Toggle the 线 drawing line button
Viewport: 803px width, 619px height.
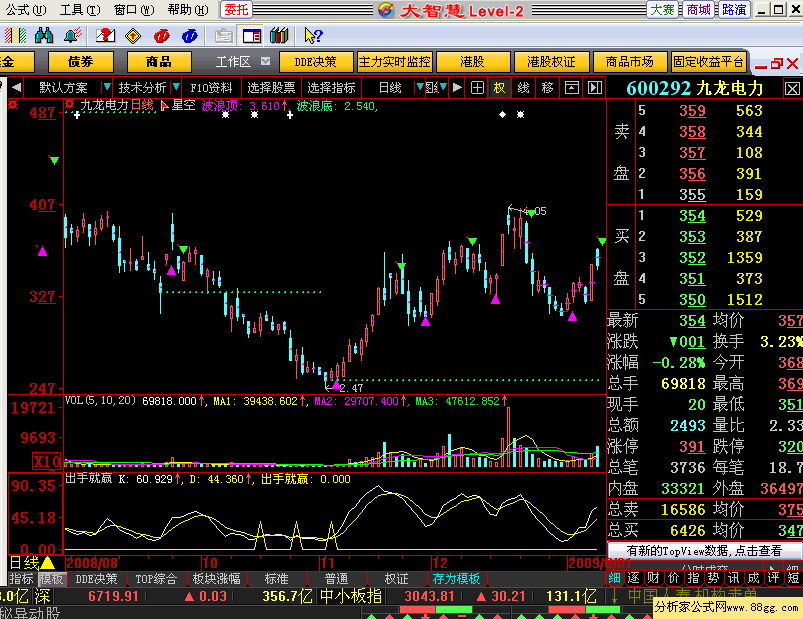pyautogui.click(x=523, y=88)
